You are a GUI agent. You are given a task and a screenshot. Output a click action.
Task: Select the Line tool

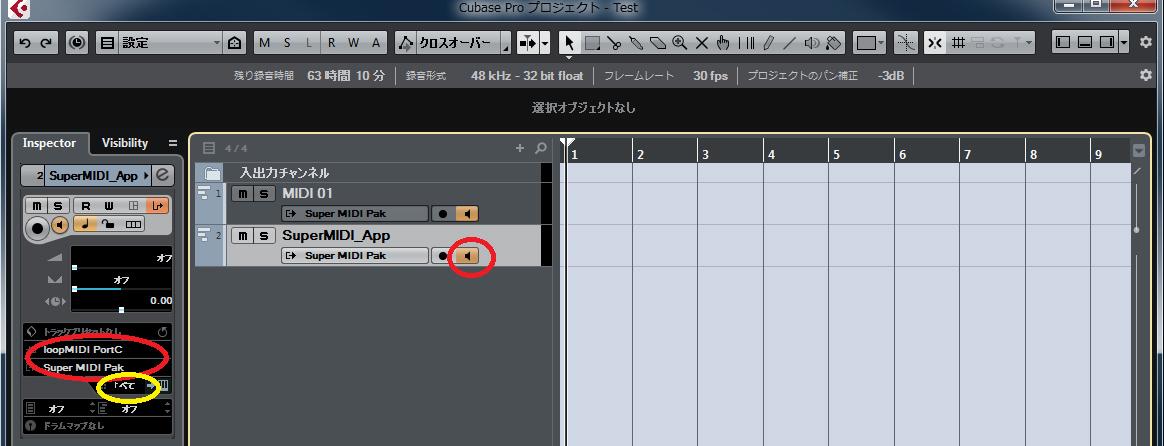(790, 43)
